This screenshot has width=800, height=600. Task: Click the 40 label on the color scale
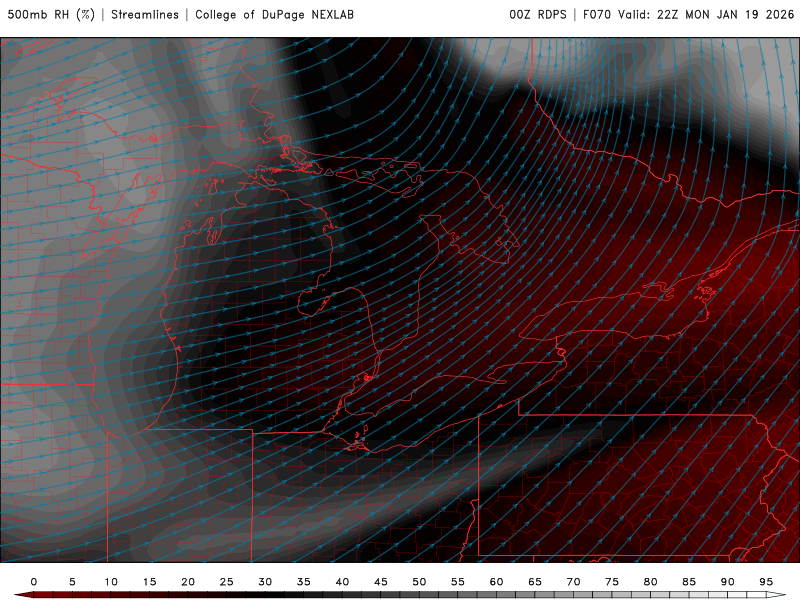point(342,582)
